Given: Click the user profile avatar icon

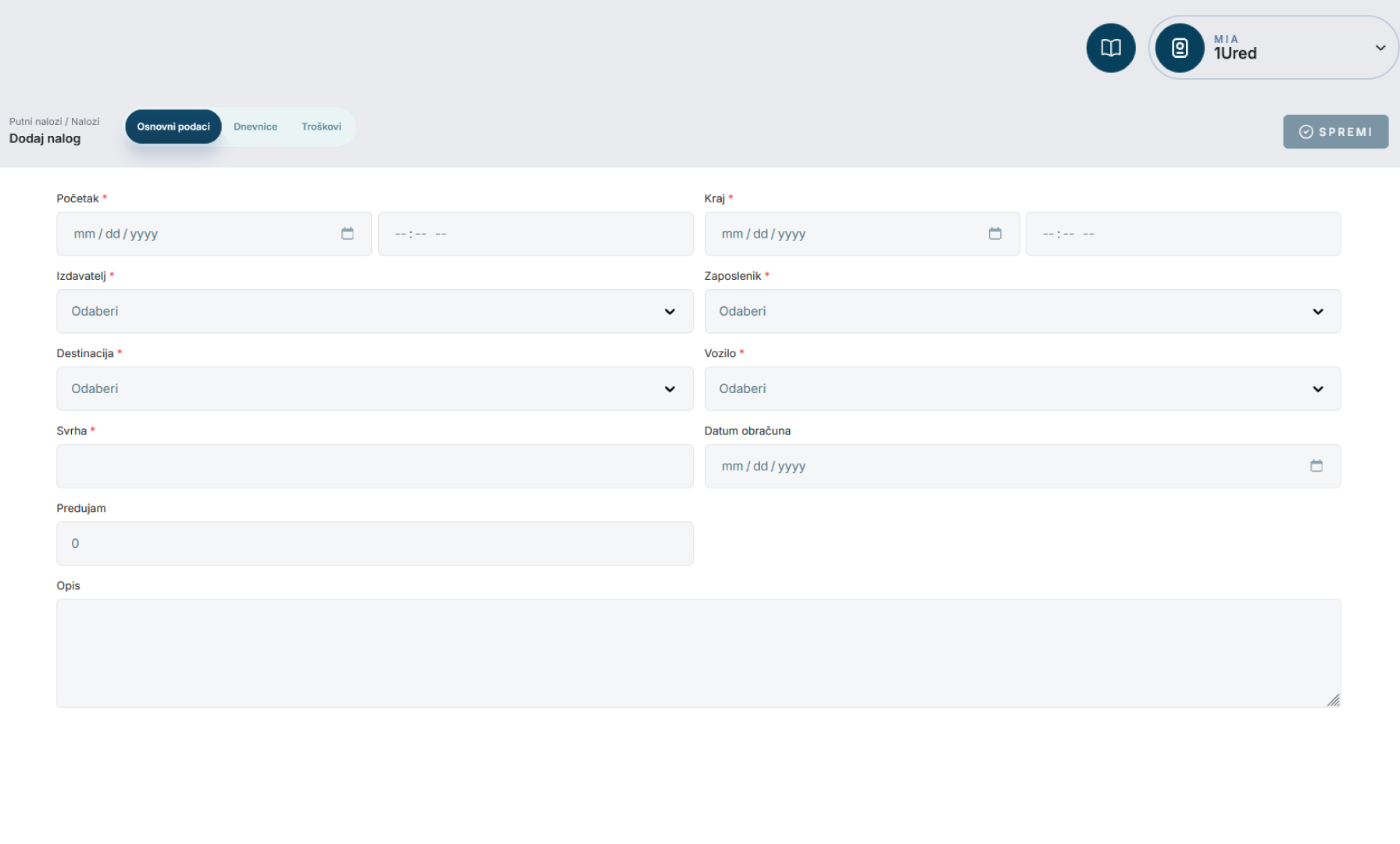Looking at the screenshot, I should (1179, 48).
